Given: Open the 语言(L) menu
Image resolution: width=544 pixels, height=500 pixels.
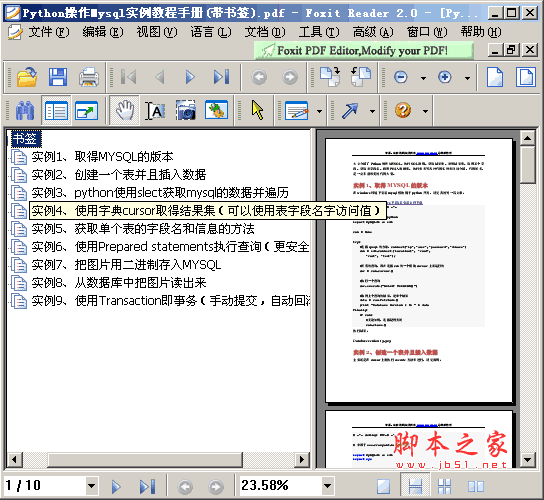Looking at the screenshot, I should [211, 32].
